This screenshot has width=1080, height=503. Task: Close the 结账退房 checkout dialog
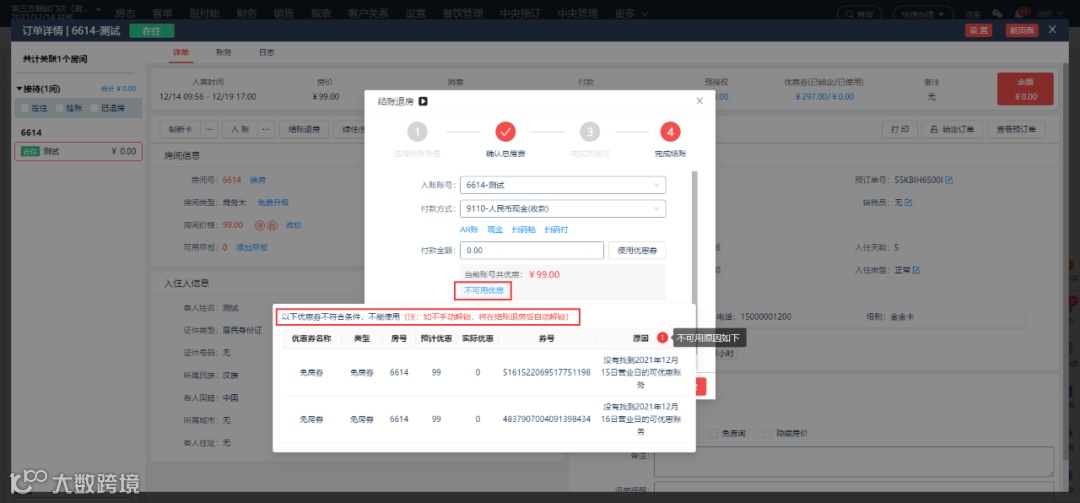[x=700, y=101]
